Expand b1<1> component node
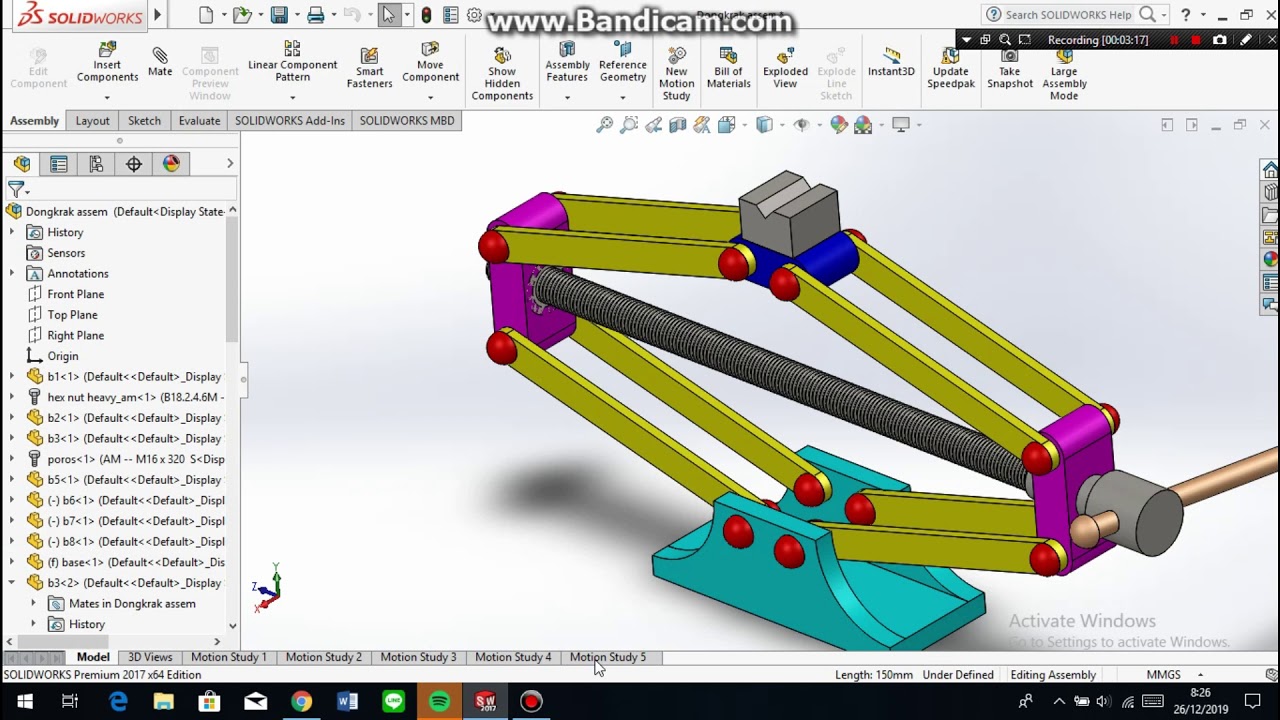This screenshot has width=1280, height=720. click(12, 377)
